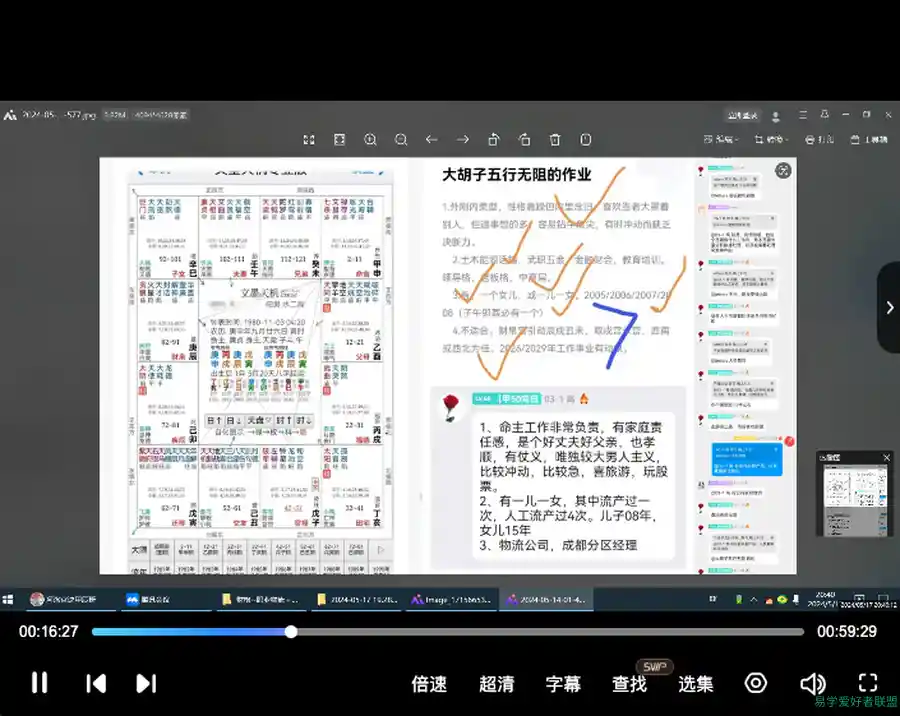Expand the side panel with right chevron
900x716 pixels.
click(889, 308)
